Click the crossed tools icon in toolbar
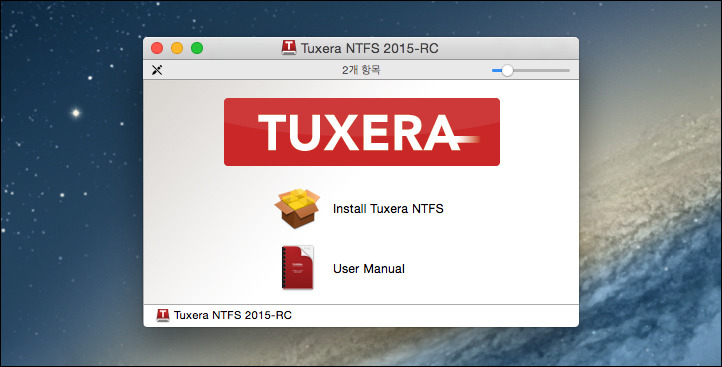This screenshot has width=722, height=367. pos(157,70)
